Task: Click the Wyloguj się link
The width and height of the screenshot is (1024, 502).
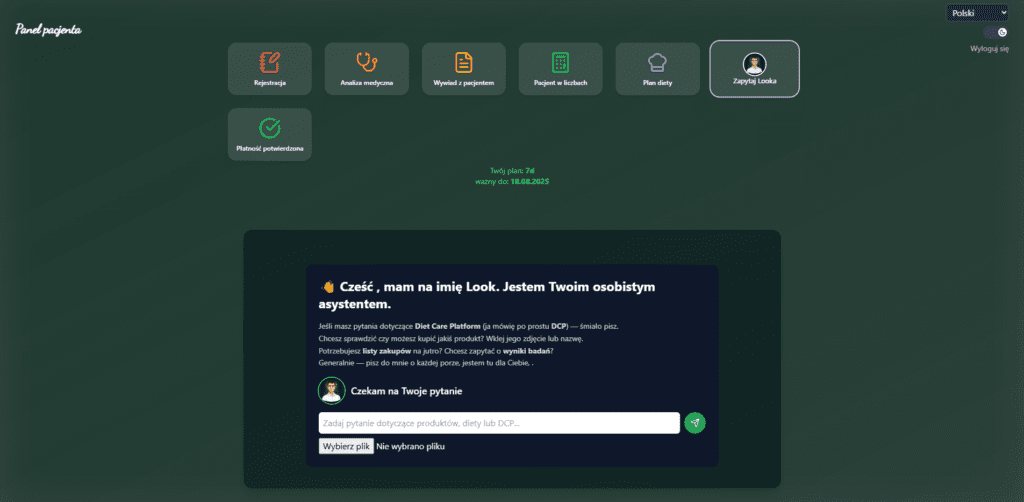Action: pyautogui.click(x=989, y=49)
